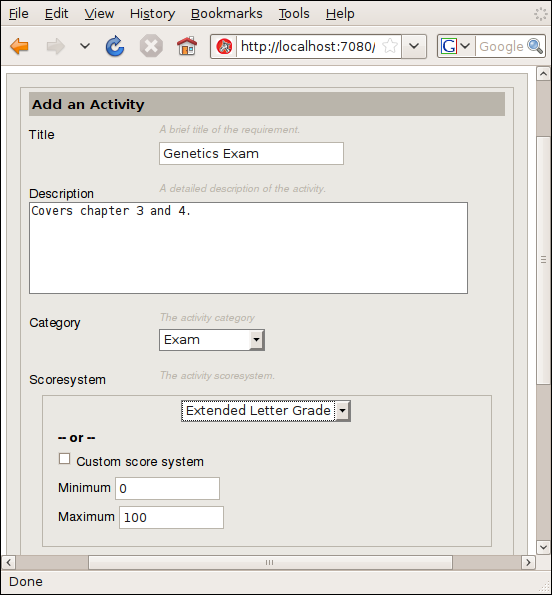The height and width of the screenshot is (595, 552).
Task: Reload the page with the refresh icon
Action: 115,46
